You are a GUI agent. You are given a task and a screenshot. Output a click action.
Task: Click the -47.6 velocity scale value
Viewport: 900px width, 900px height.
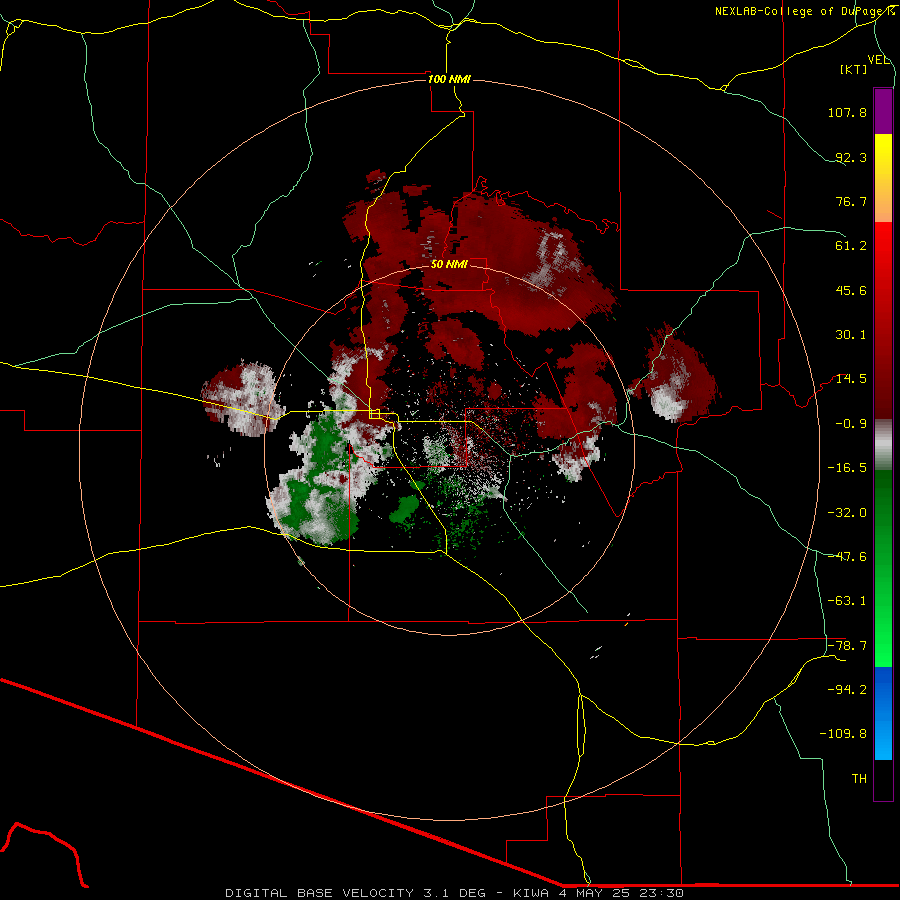click(x=847, y=557)
